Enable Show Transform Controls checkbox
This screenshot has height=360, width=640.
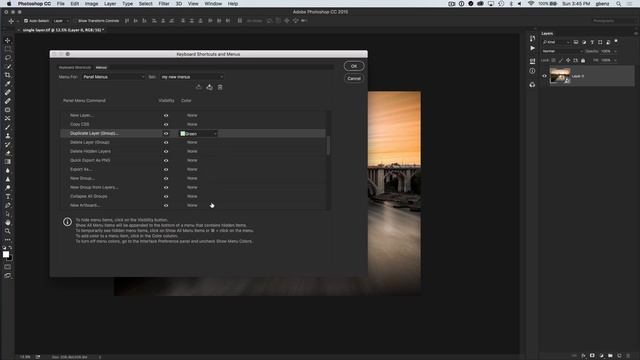75,20
